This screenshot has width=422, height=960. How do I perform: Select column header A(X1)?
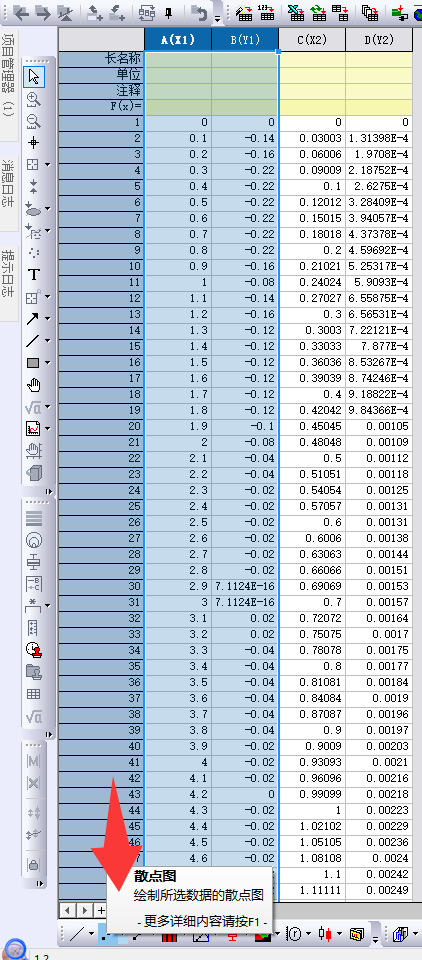pyautogui.click(x=178, y=40)
